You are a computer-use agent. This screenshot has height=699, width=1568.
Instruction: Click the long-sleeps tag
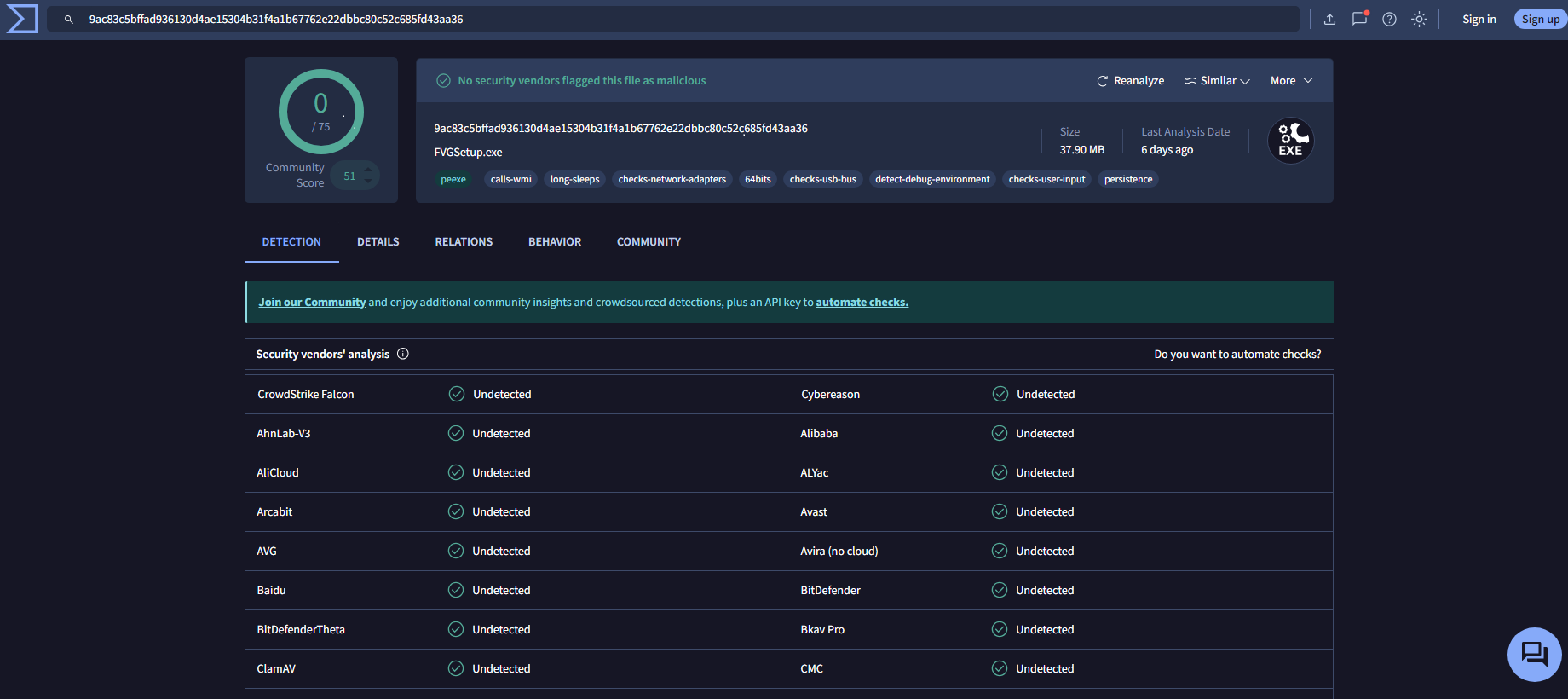pyautogui.click(x=575, y=179)
